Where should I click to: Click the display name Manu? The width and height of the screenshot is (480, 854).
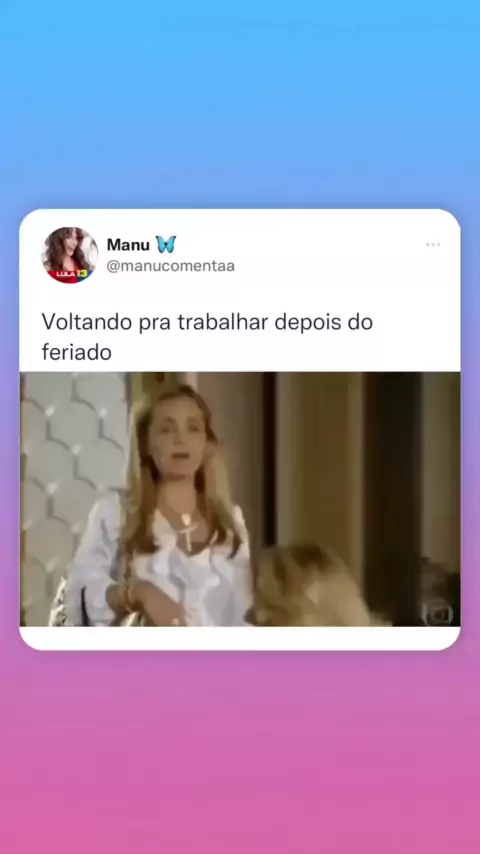tap(128, 245)
